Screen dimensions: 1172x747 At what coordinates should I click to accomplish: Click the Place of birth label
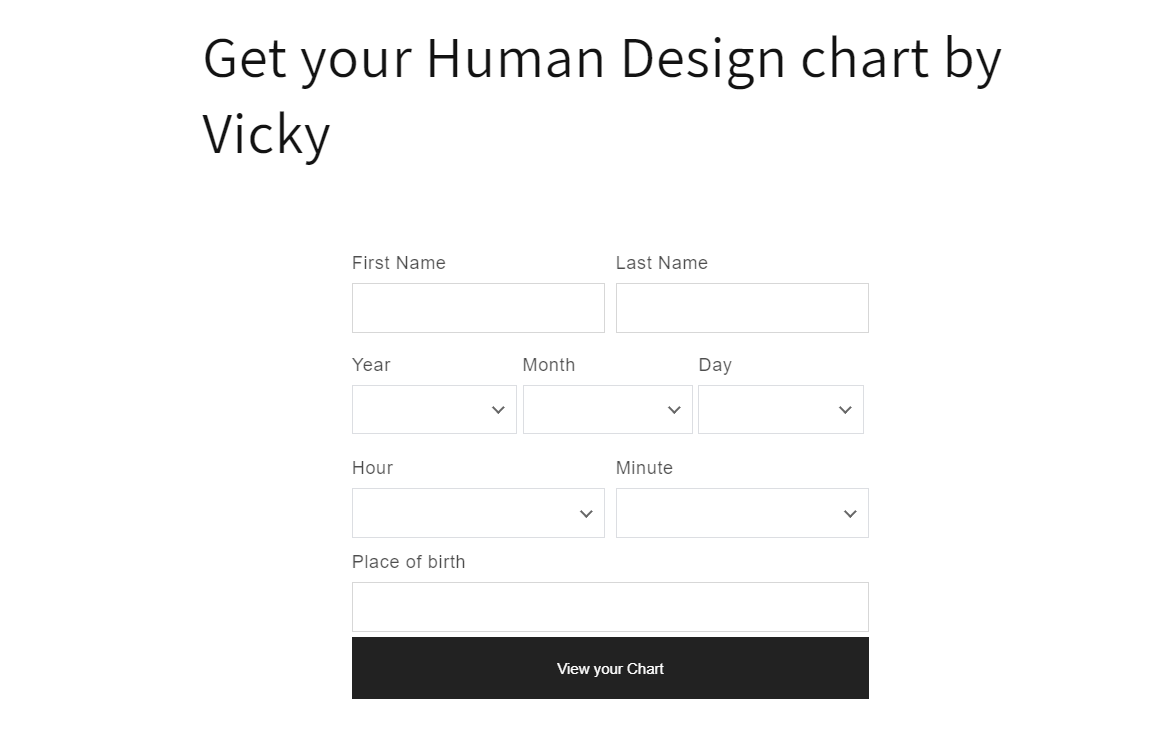[408, 562]
